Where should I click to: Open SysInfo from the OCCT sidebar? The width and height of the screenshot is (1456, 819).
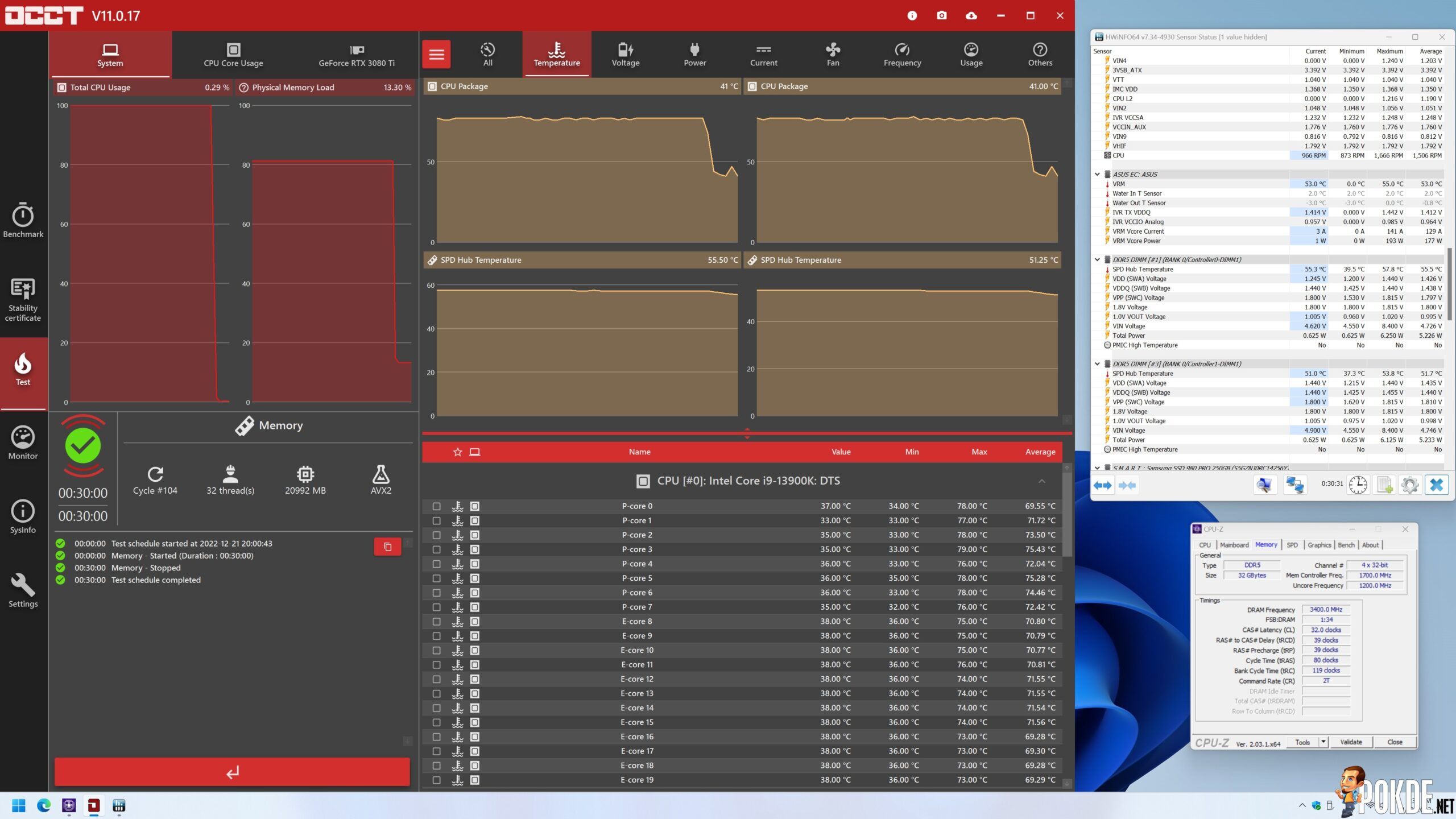coord(23,517)
